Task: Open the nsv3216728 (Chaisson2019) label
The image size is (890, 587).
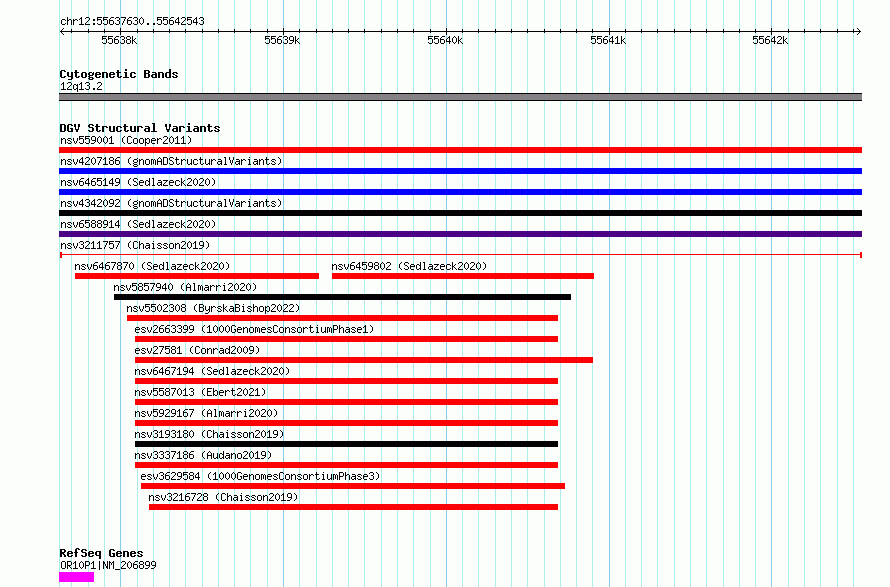Action: tap(223, 497)
